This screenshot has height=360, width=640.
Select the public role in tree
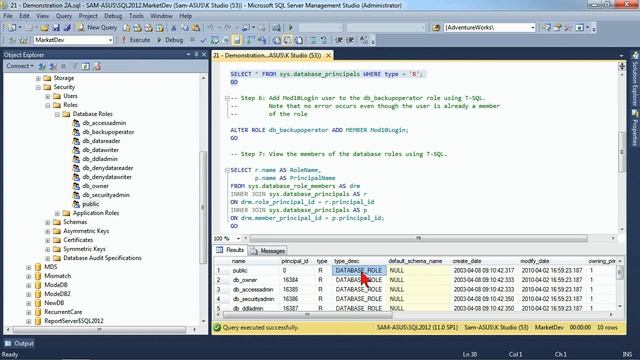click(90, 204)
